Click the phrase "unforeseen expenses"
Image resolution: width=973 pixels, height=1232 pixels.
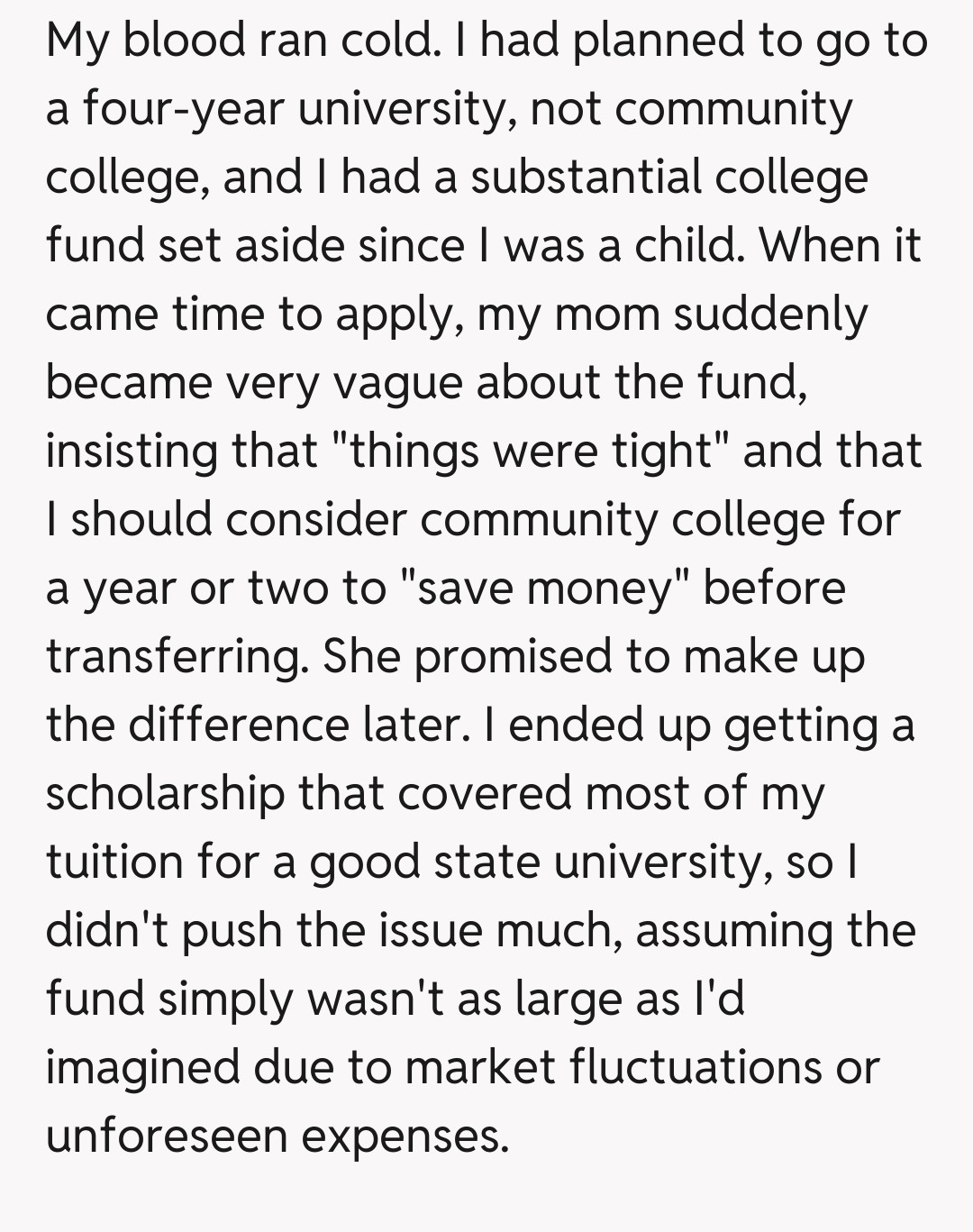pyautogui.click(x=277, y=1136)
